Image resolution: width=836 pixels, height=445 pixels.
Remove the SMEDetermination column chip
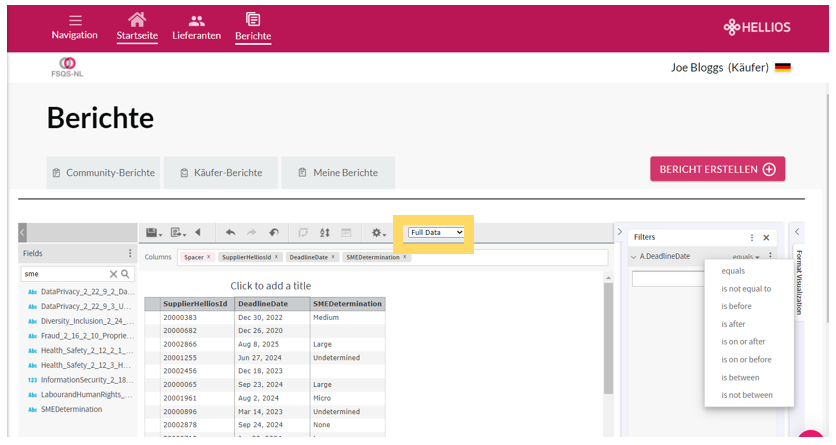[x=405, y=257]
